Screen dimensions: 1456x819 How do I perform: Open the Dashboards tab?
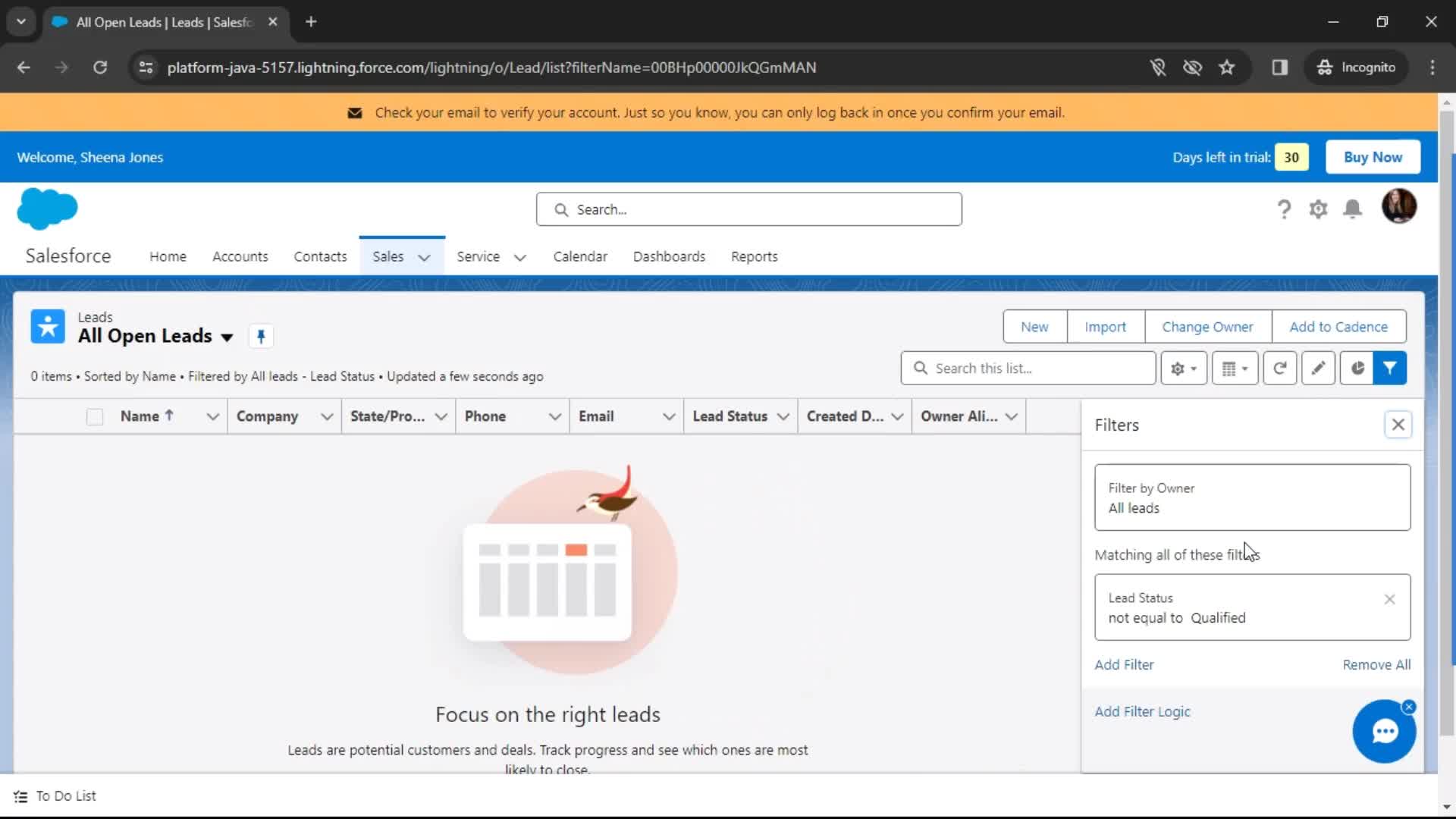tap(669, 257)
